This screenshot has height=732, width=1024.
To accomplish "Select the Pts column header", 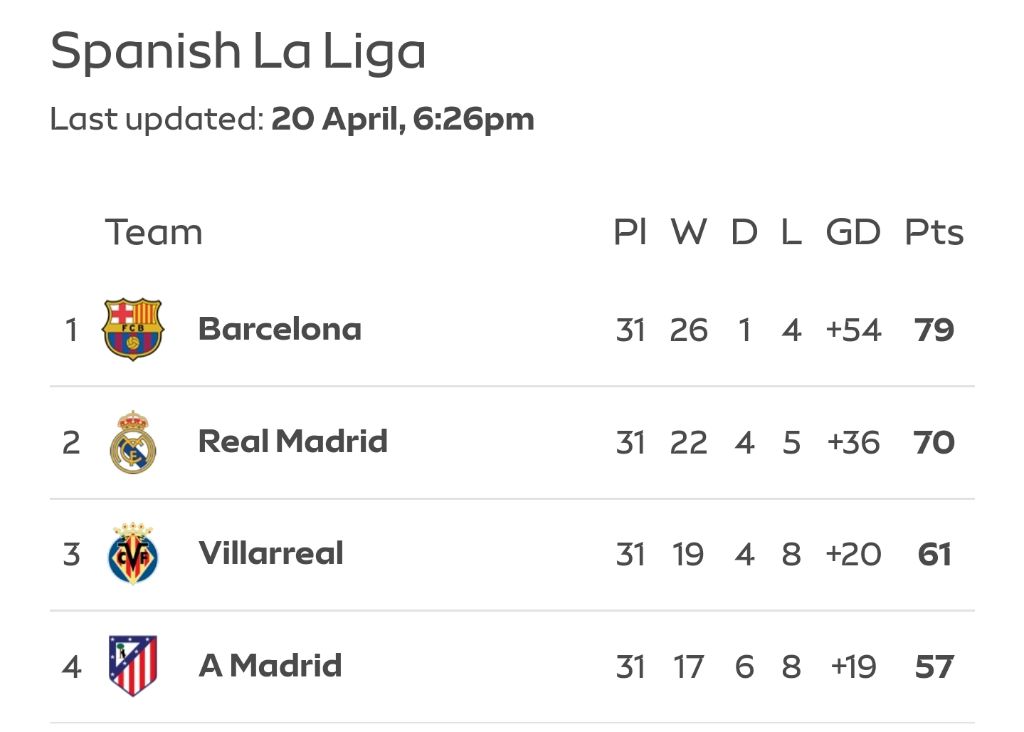I will point(934,232).
